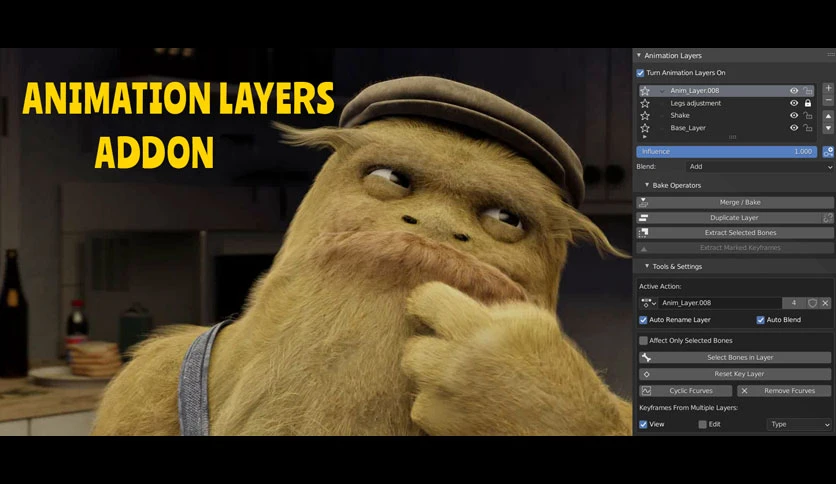Add a new animation layer with plus
The height and width of the screenshot is (484, 836).
click(828, 88)
